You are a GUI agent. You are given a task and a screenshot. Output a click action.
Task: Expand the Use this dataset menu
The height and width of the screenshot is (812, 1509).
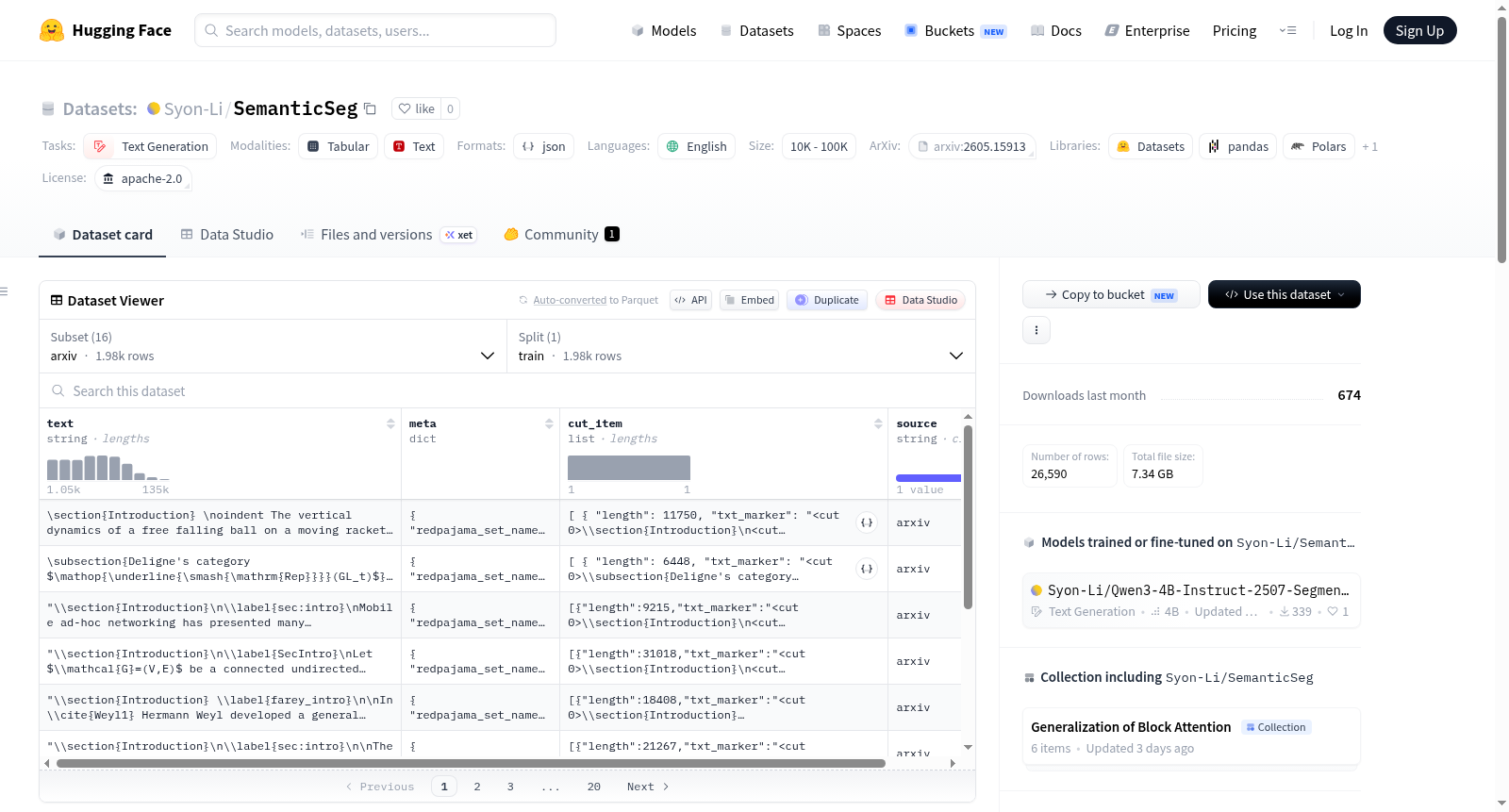tap(1285, 294)
